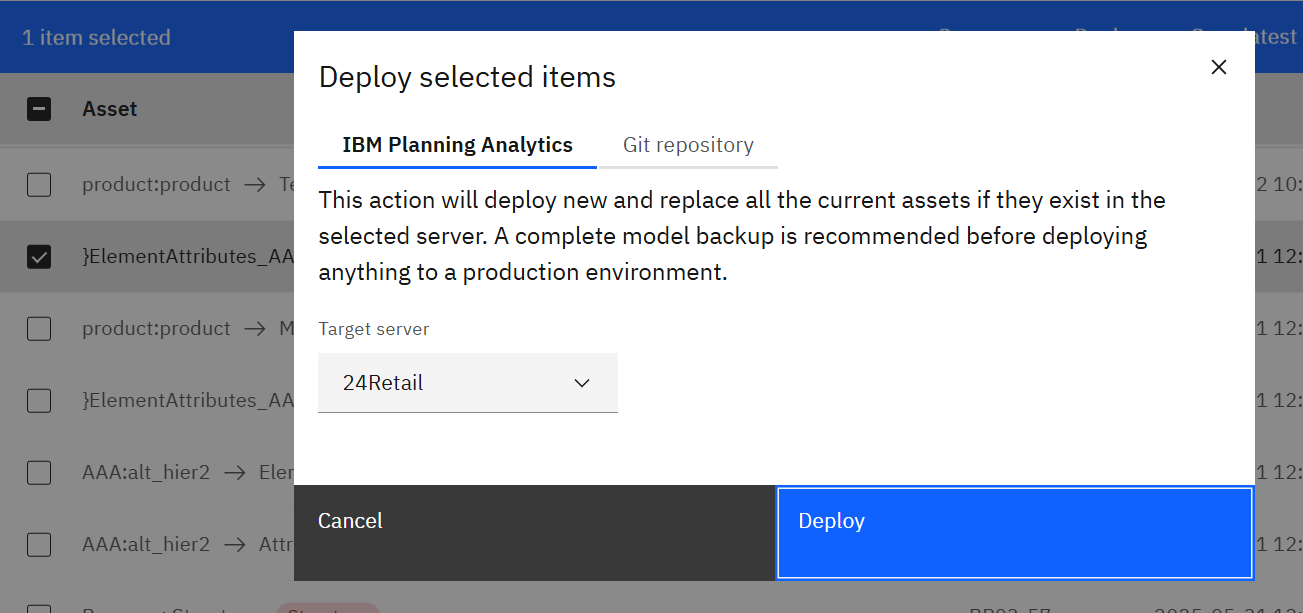Click the arrow icon in the first product:product row
Screen dimensions: 1303x613
[x=255, y=184]
